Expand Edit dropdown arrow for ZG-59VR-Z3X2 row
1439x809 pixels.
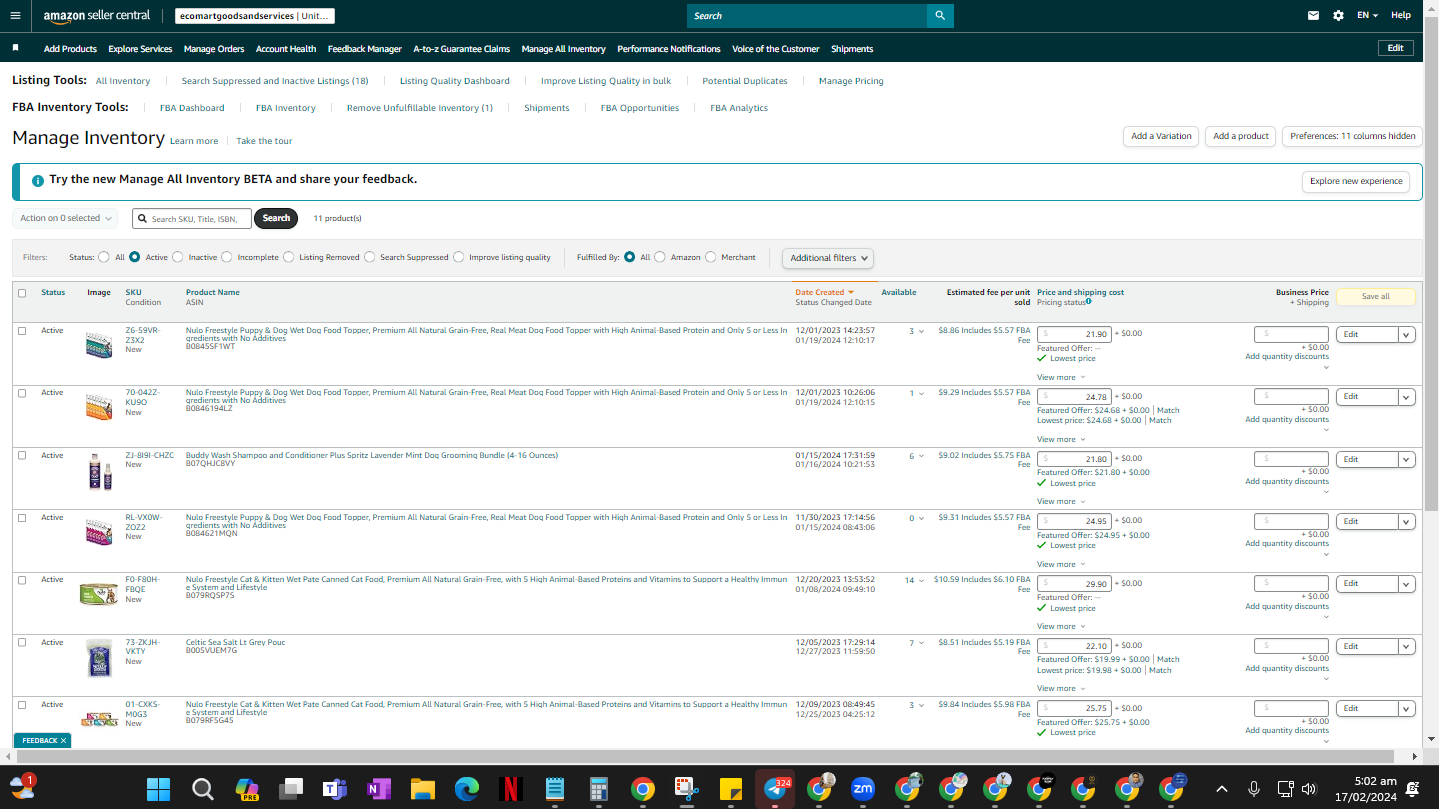[x=1407, y=334]
